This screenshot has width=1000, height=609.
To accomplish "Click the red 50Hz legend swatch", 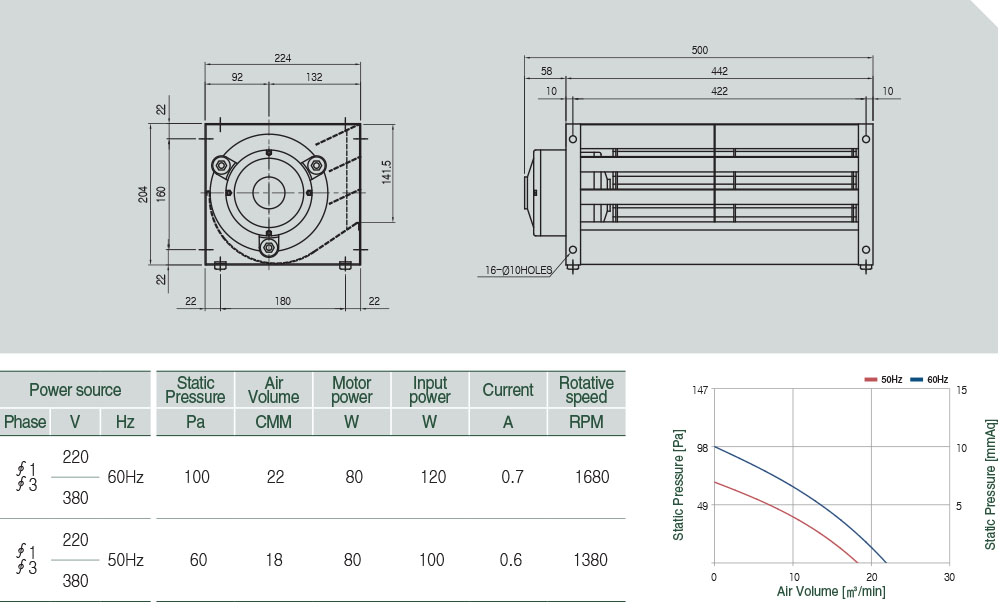I will pos(871,380).
